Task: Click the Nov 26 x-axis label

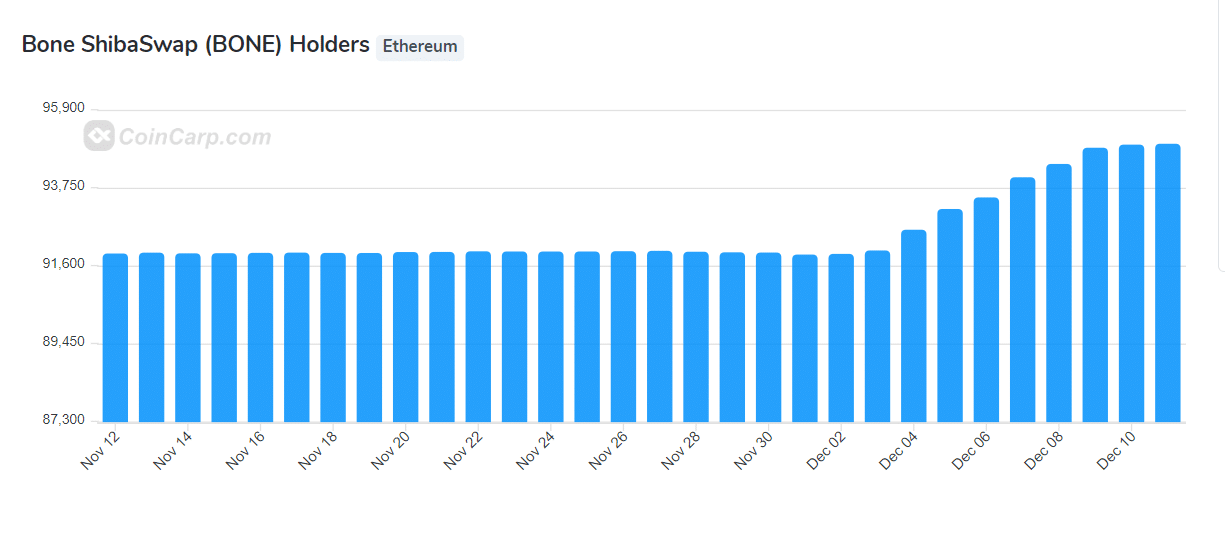Action: 607,450
